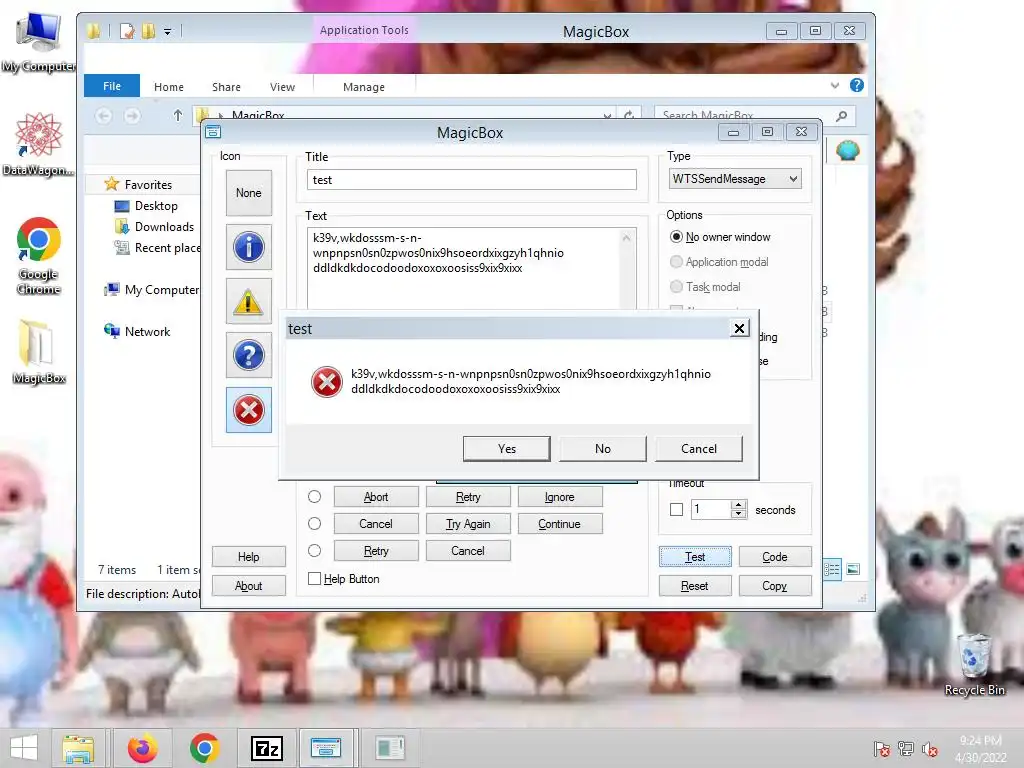Close the test message dialog
1024x768 pixels.
(x=739, y=328)
